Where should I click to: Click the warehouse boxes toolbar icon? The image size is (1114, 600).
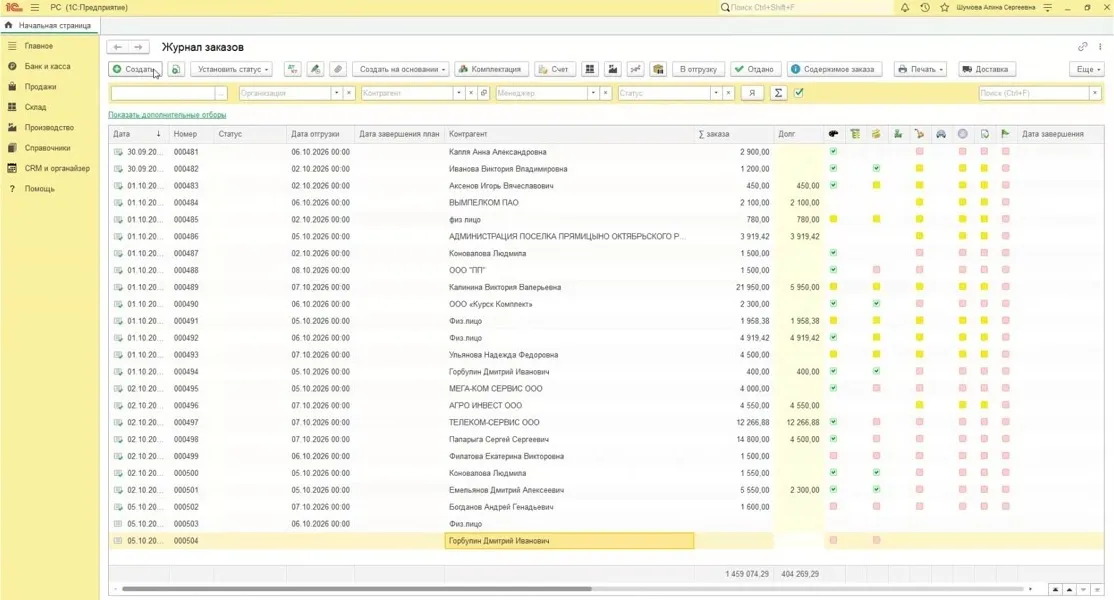point(659,70)
